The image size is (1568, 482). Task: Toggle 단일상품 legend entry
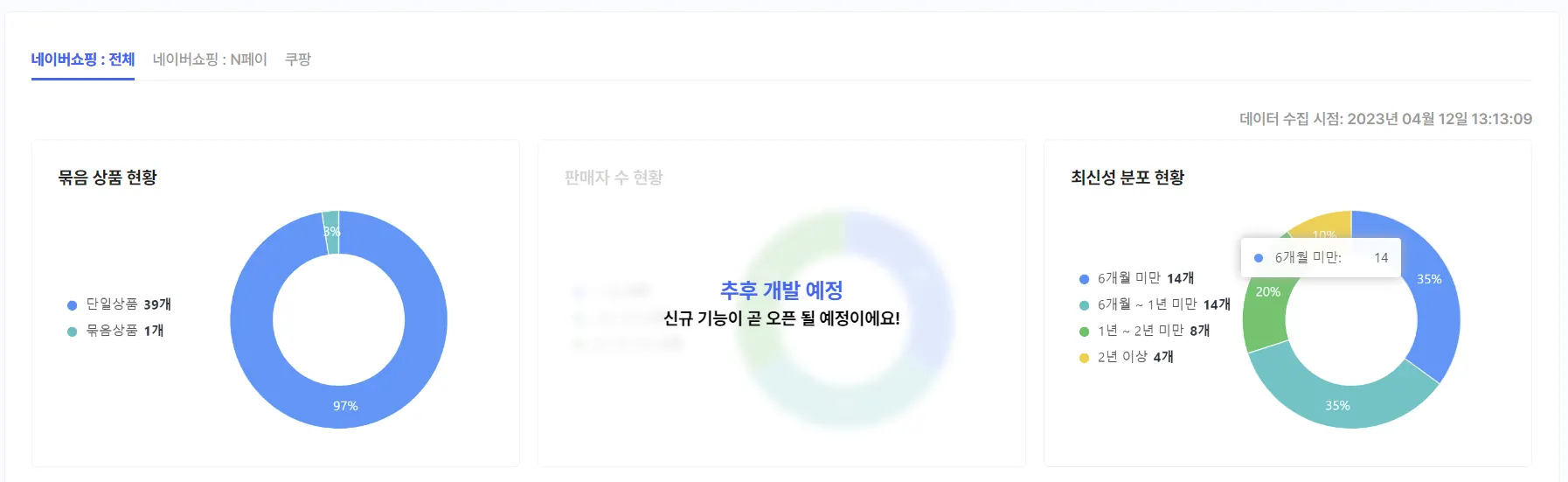(120, 304)
